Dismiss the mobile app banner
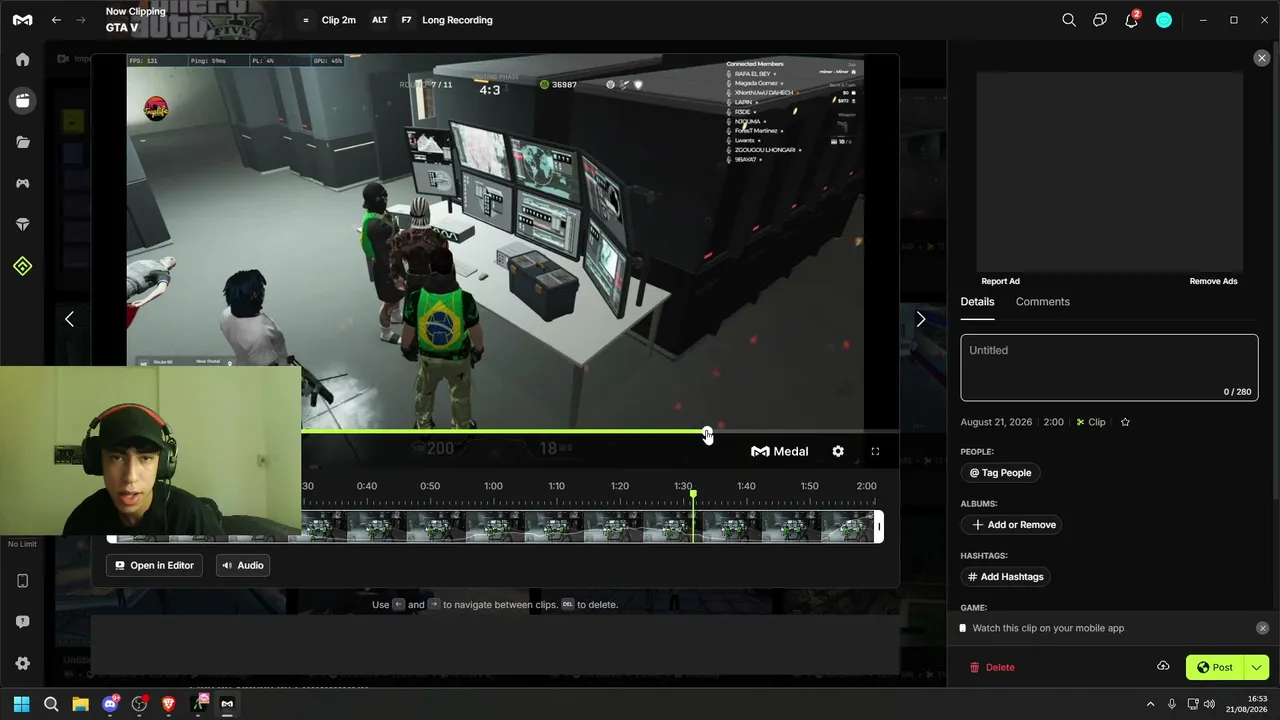The height and width of the screenshot is (720, 1280). [1262, 628]
